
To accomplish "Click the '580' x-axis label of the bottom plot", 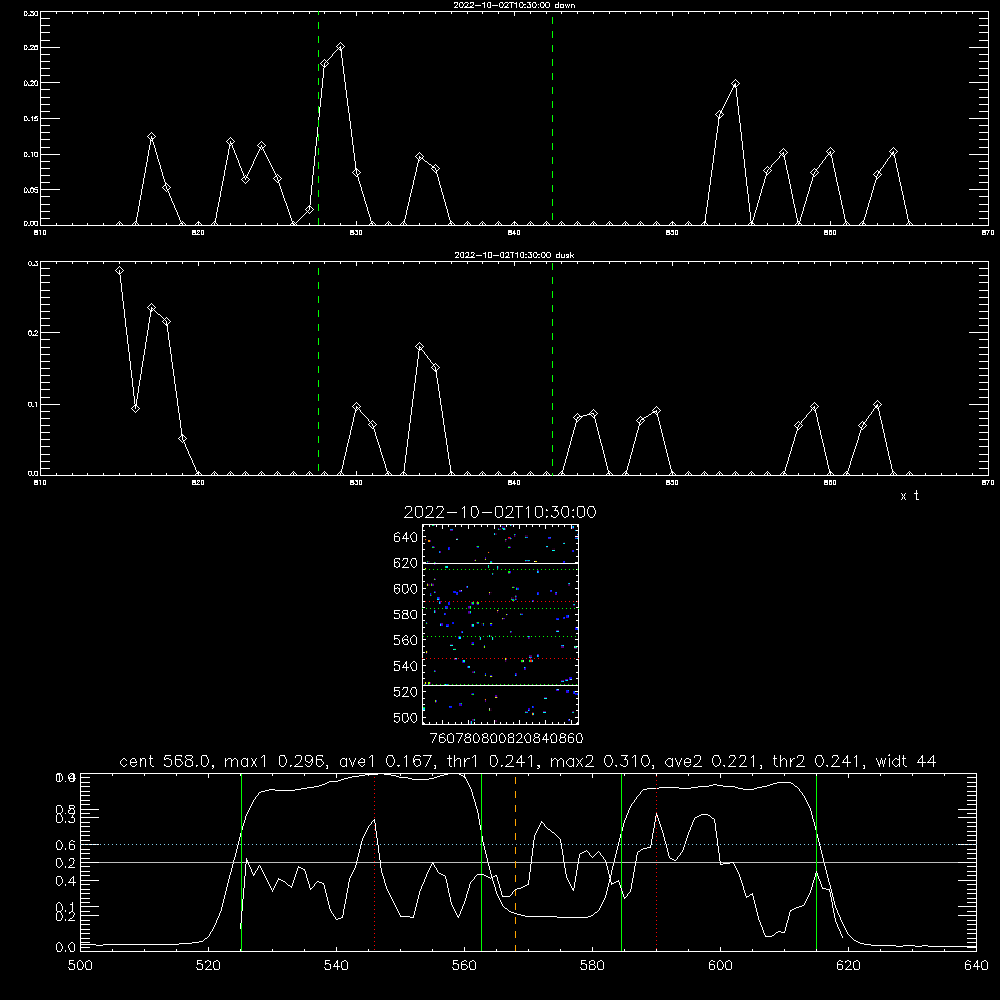I will click(x=592, y=966).
